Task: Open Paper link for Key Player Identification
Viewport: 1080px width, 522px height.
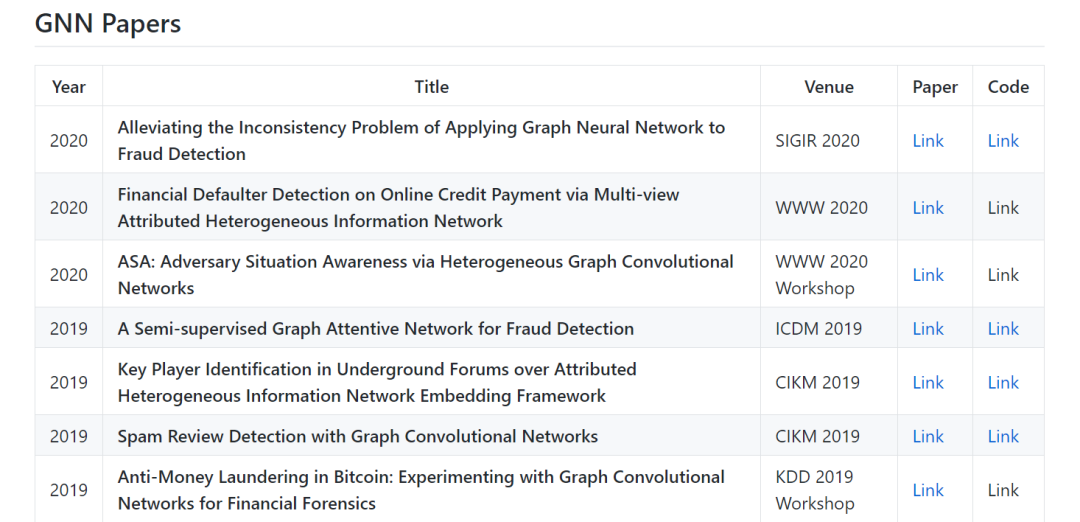Action: 927,383
